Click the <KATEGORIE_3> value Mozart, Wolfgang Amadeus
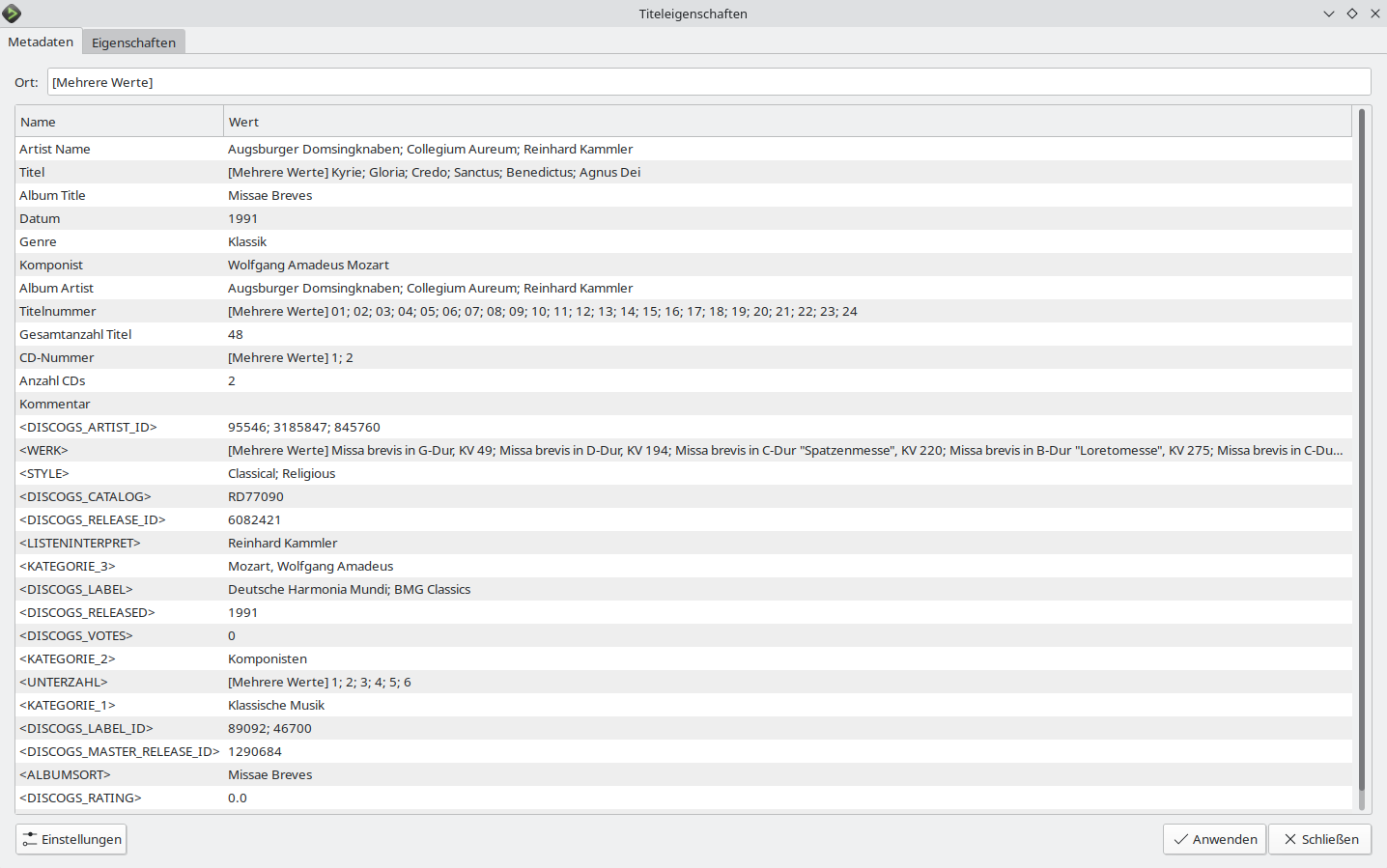Viewport: 1387px width, 868px height. [311, 566]
